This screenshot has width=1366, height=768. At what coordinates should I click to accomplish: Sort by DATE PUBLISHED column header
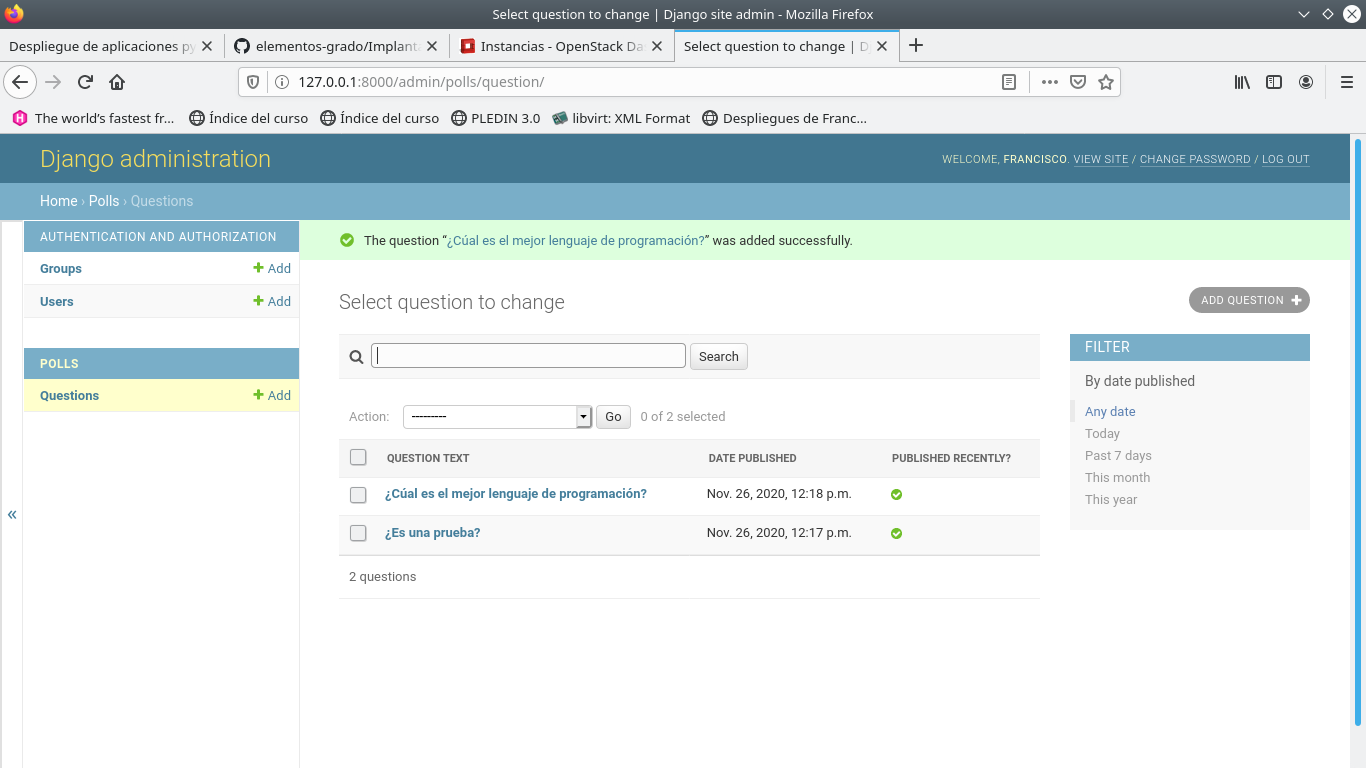click(x=752, y=458)
